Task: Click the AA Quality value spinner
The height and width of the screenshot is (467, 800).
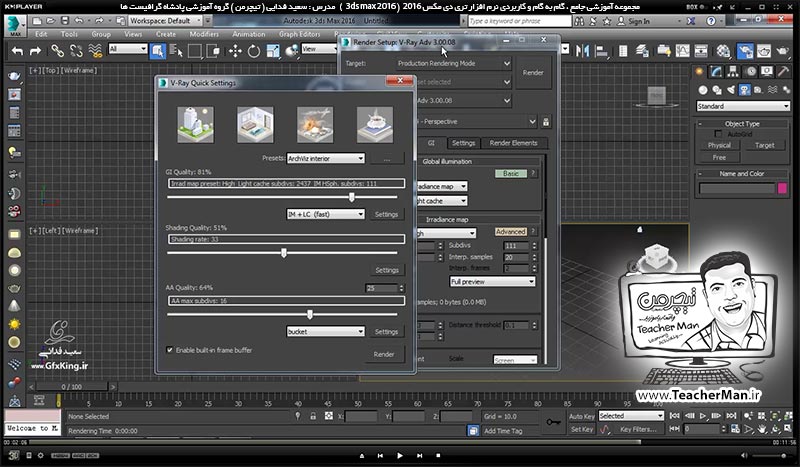Action: pyautogui.click(x=402, y=288)
